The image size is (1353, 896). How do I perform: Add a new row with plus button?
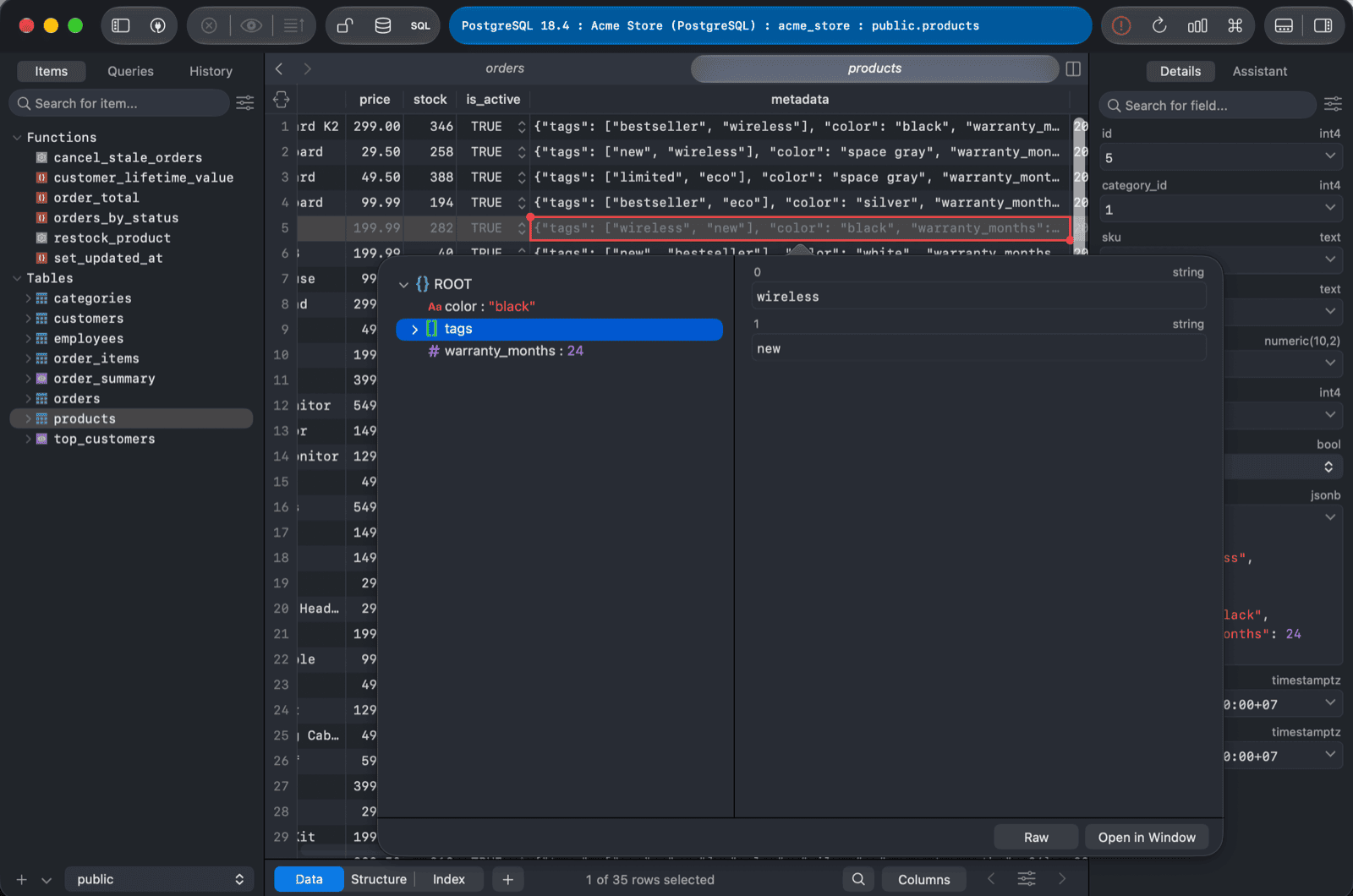pos(507,879)
